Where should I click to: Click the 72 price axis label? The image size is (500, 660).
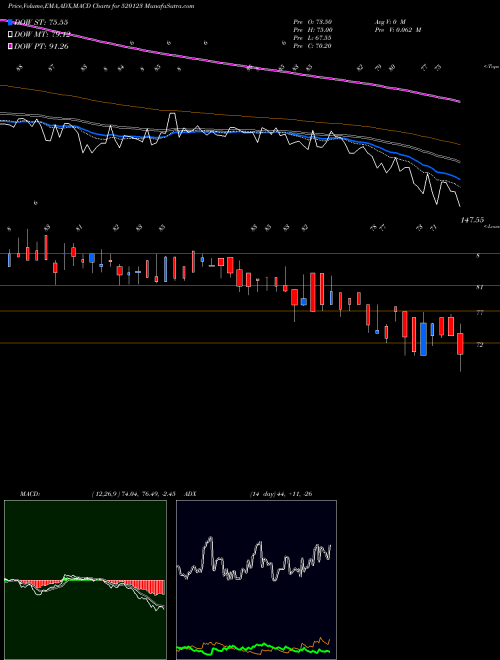pos(479,345)
